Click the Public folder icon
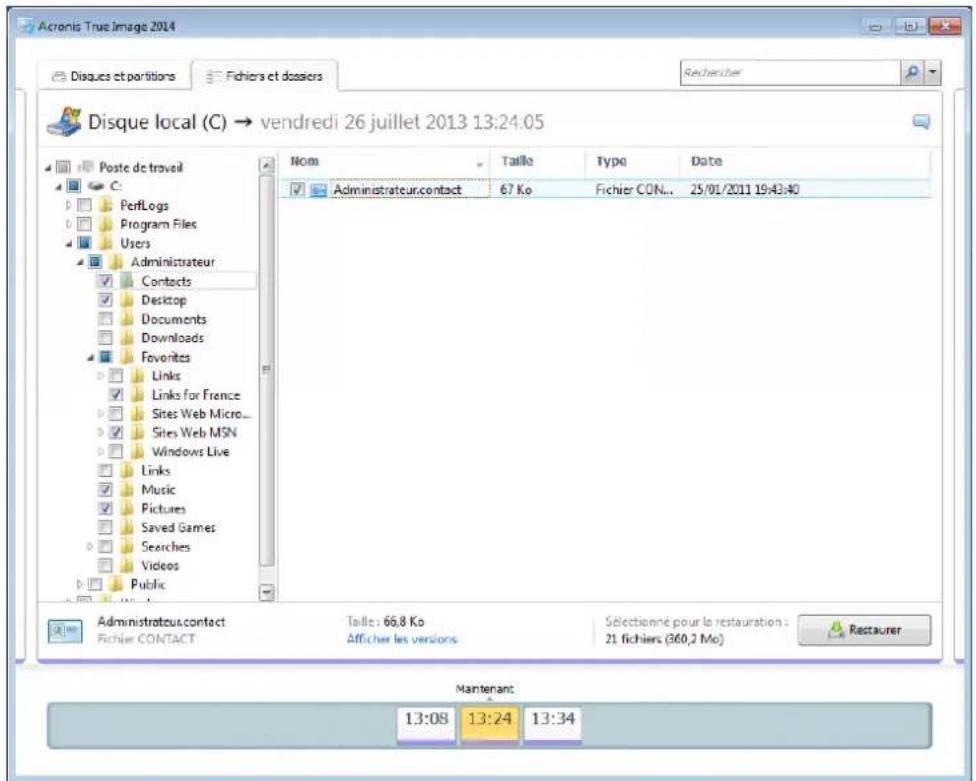 tap(116, 584)
